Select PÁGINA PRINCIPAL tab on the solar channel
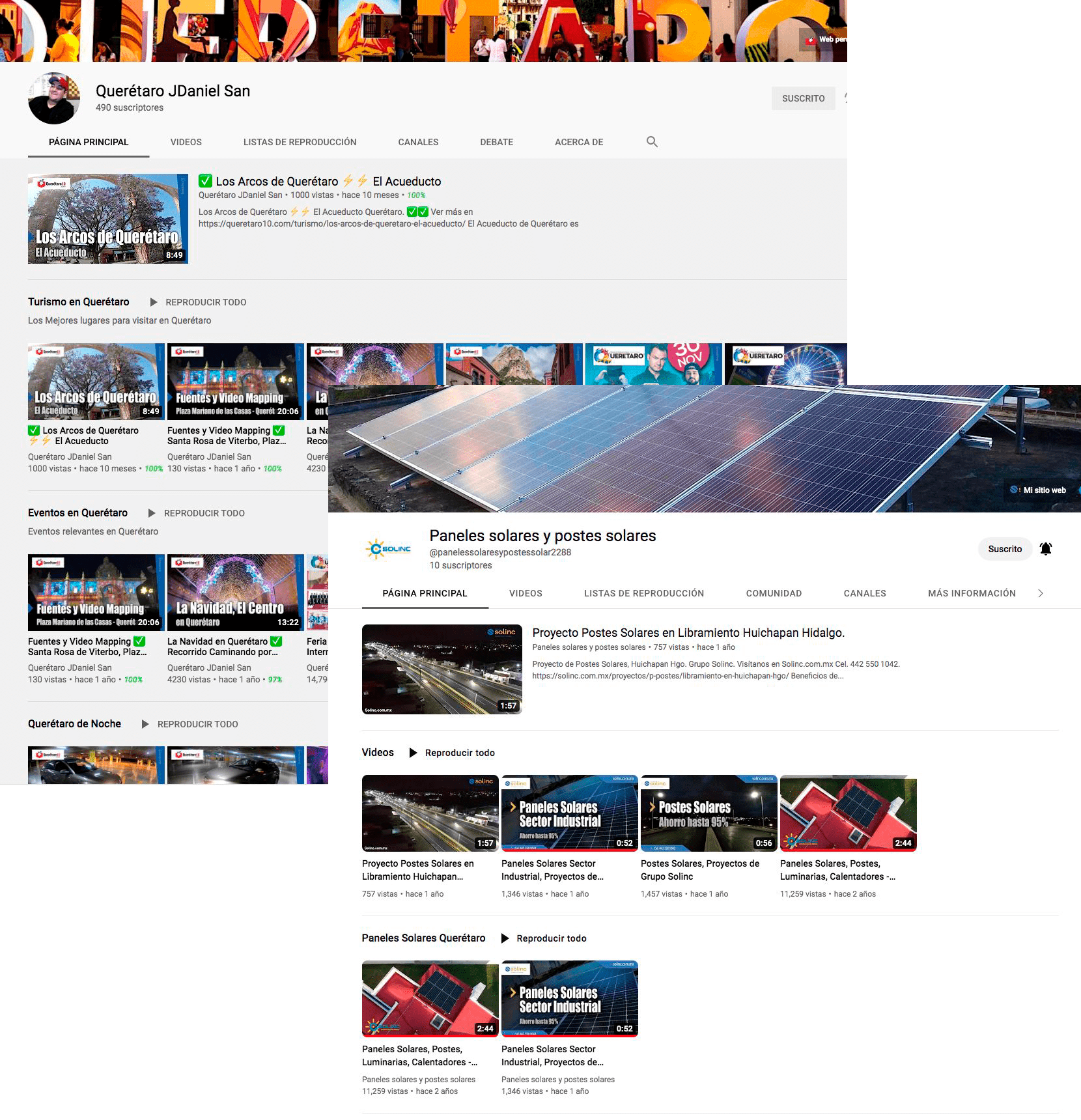 (425, 593)
